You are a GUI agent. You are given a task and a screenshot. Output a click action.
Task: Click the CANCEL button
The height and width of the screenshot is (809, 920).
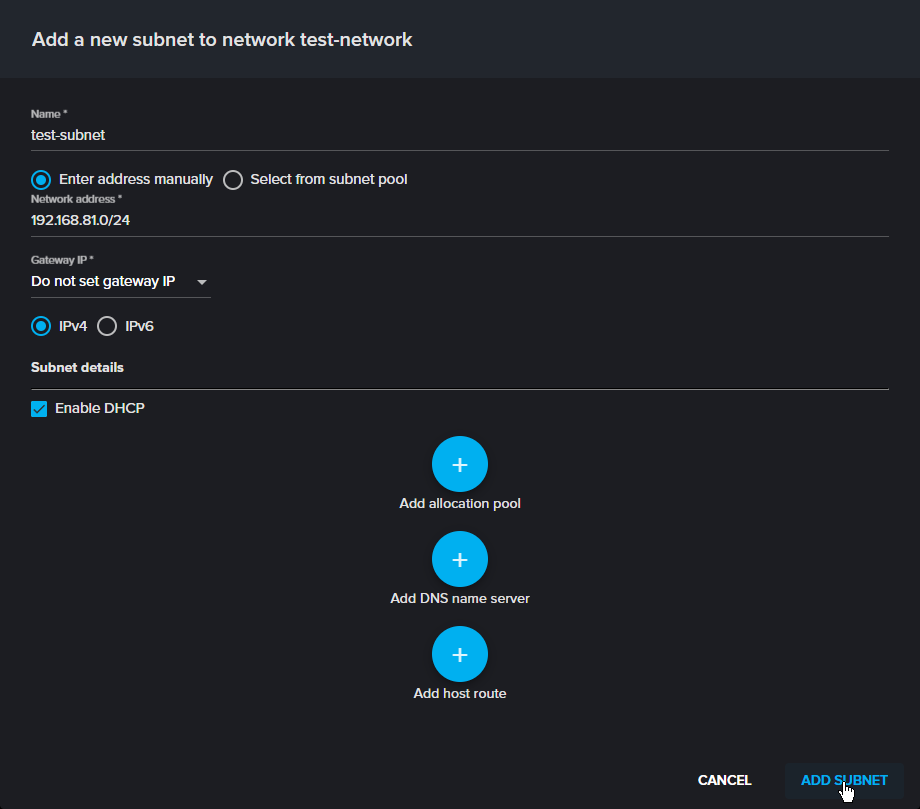pos(724,780)
